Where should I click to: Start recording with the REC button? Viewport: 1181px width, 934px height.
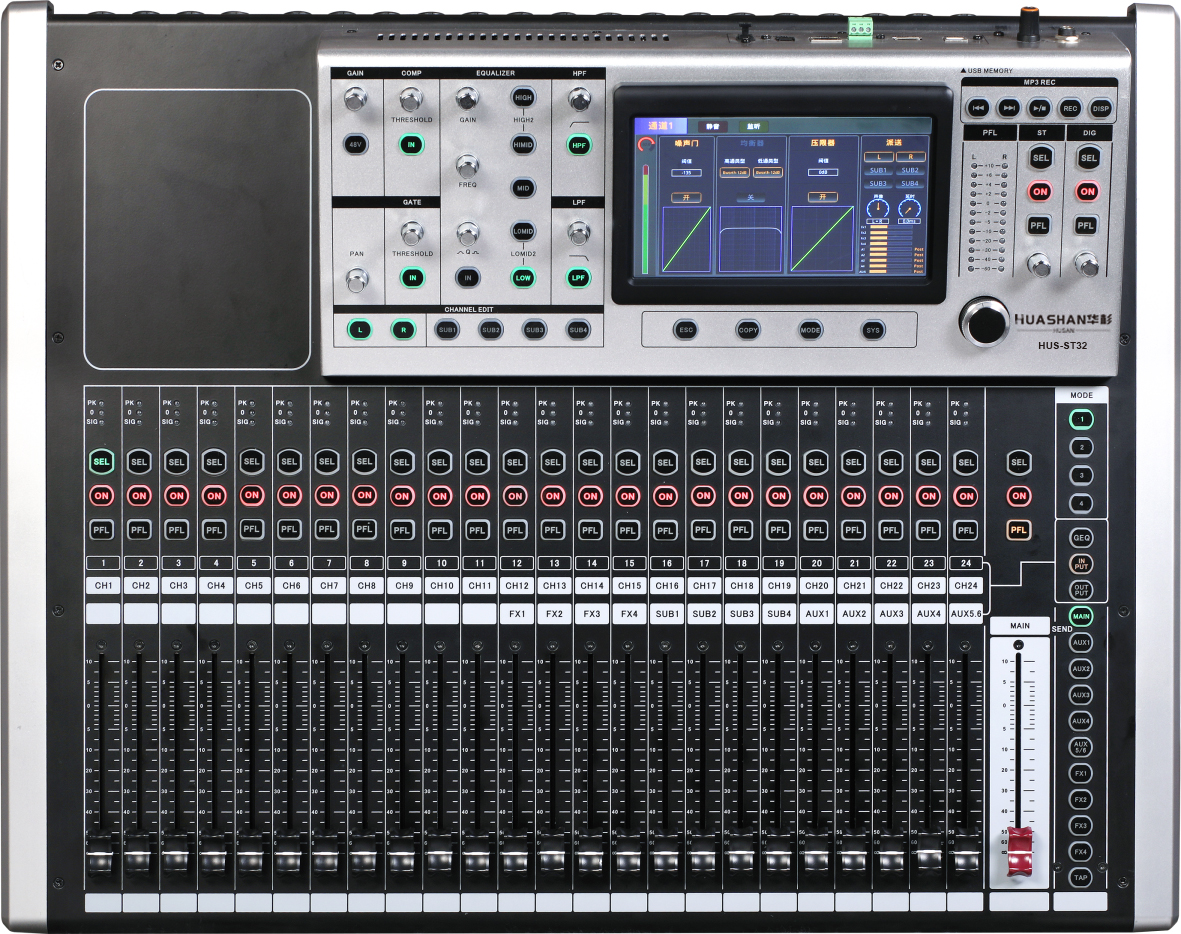pyautogui.click(x=1070, y=108)
